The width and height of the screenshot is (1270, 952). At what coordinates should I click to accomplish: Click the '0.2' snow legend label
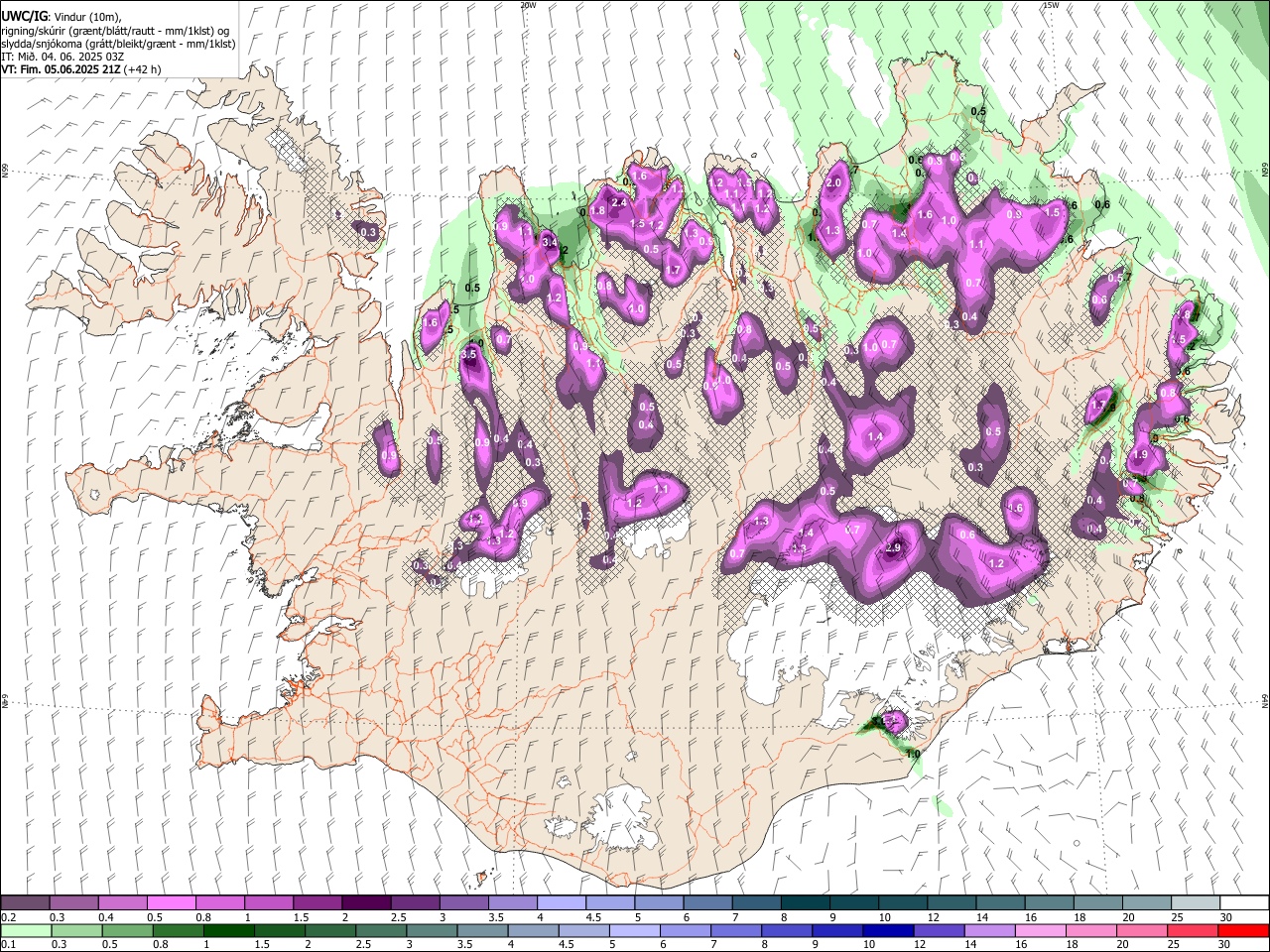click(x=8, y=917)
